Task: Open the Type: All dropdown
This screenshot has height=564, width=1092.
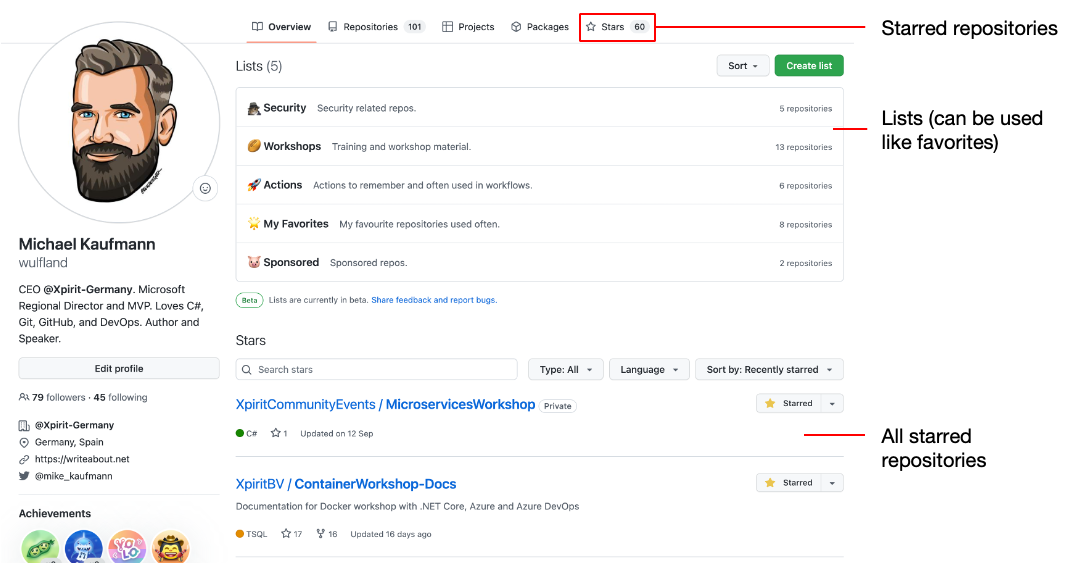Action: pos(565,370)
